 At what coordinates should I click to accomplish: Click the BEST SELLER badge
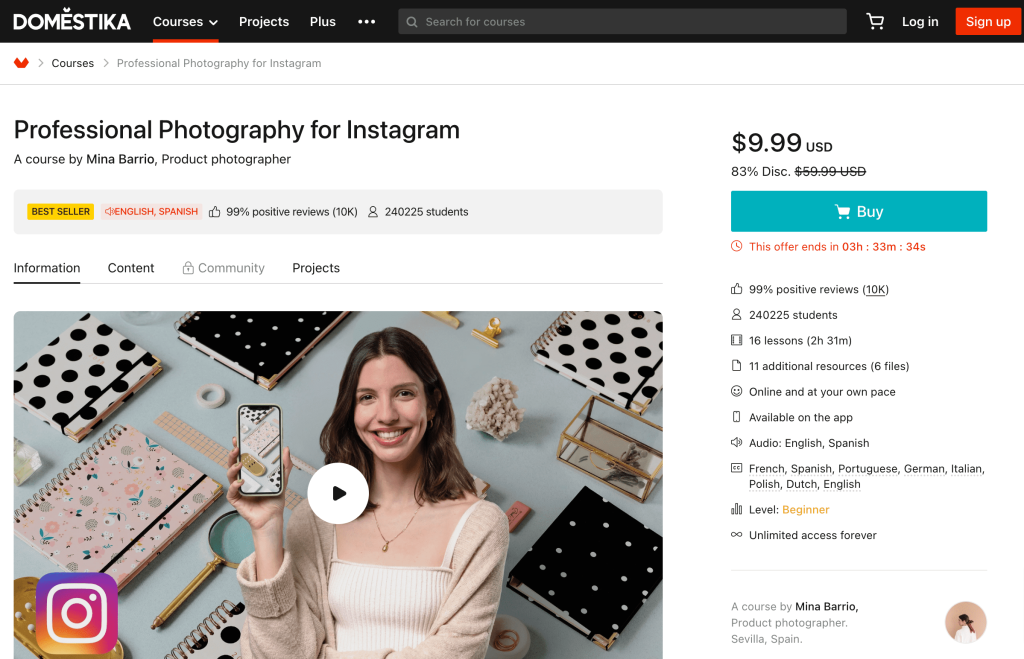61,212
